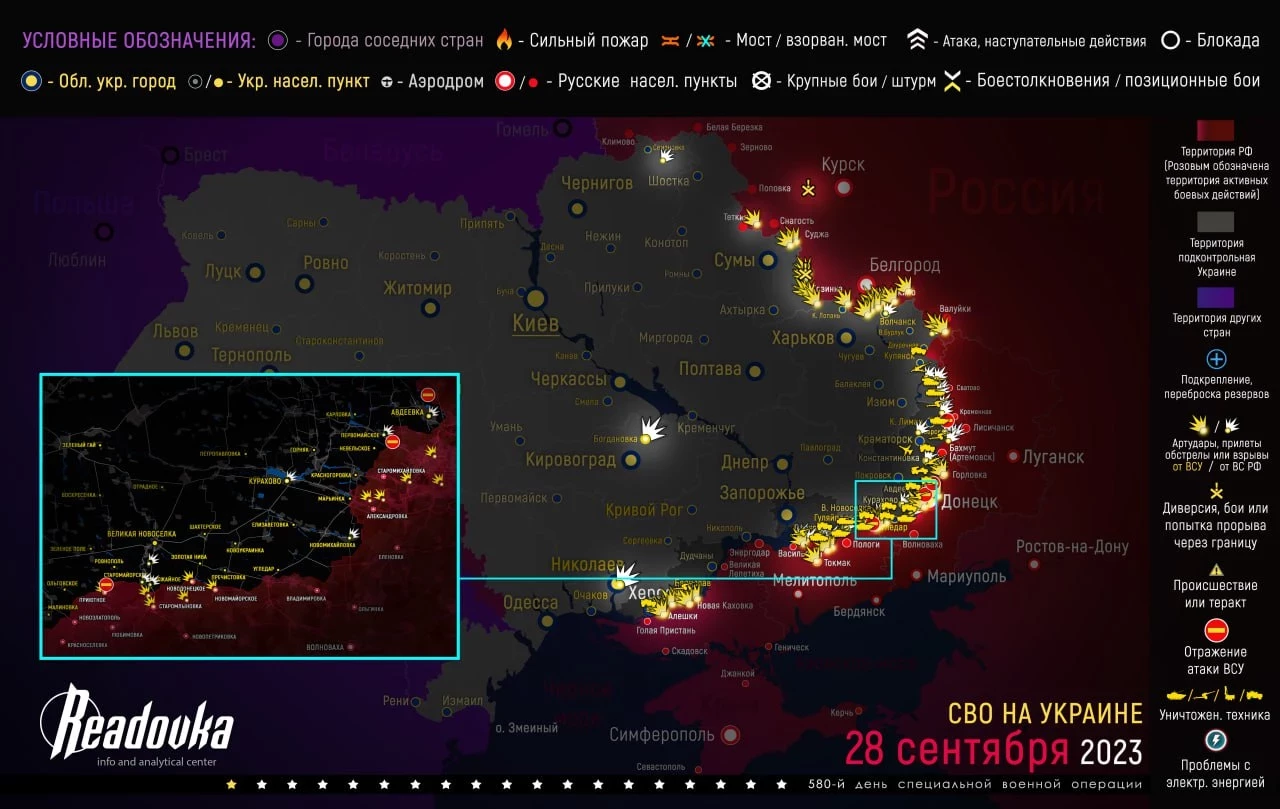This screenshot has height=809, width=1280.
Task: Click the 28 сентября 2023 date text
Action: [993, 748]
